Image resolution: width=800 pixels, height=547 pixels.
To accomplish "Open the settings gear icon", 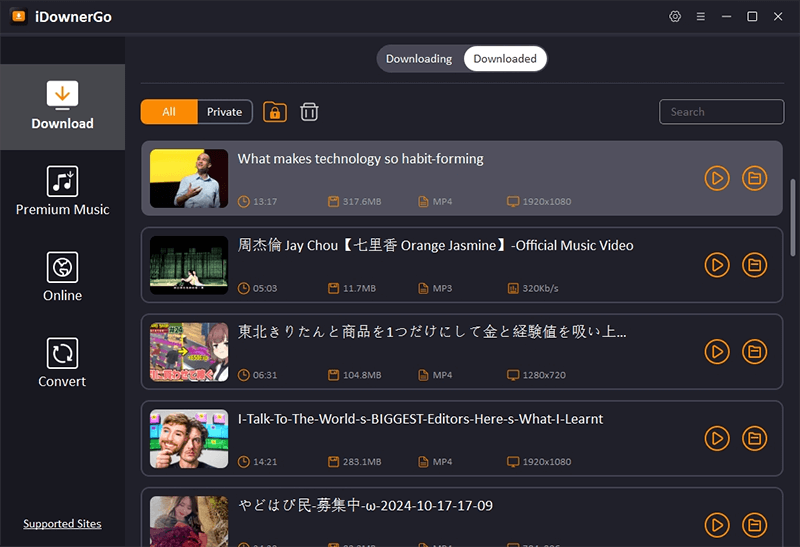I will tap(675, 17).
